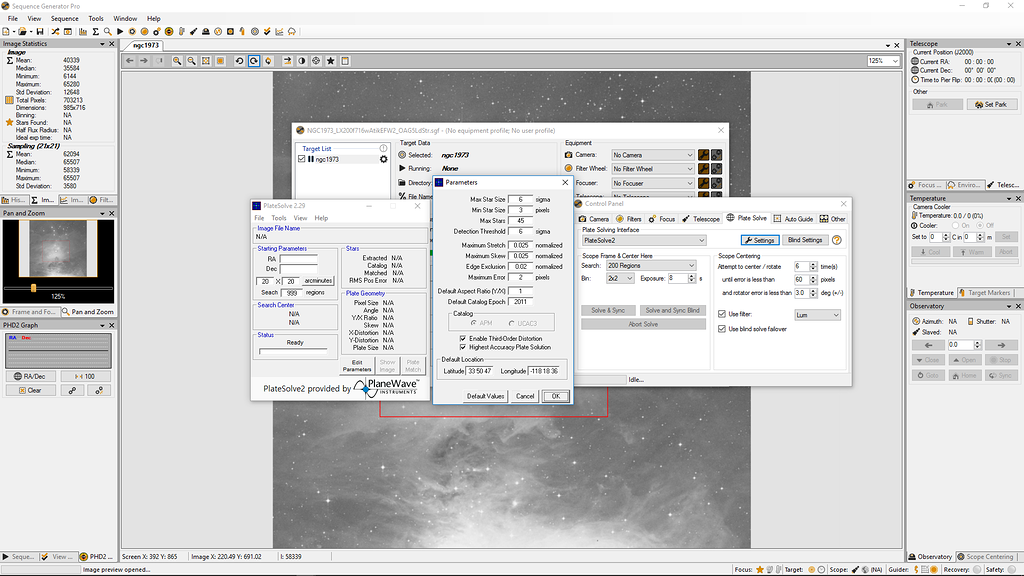Disable the Use filter checkbox
Viewport: 1024px width, 576px height.
(x=722, y=315)
